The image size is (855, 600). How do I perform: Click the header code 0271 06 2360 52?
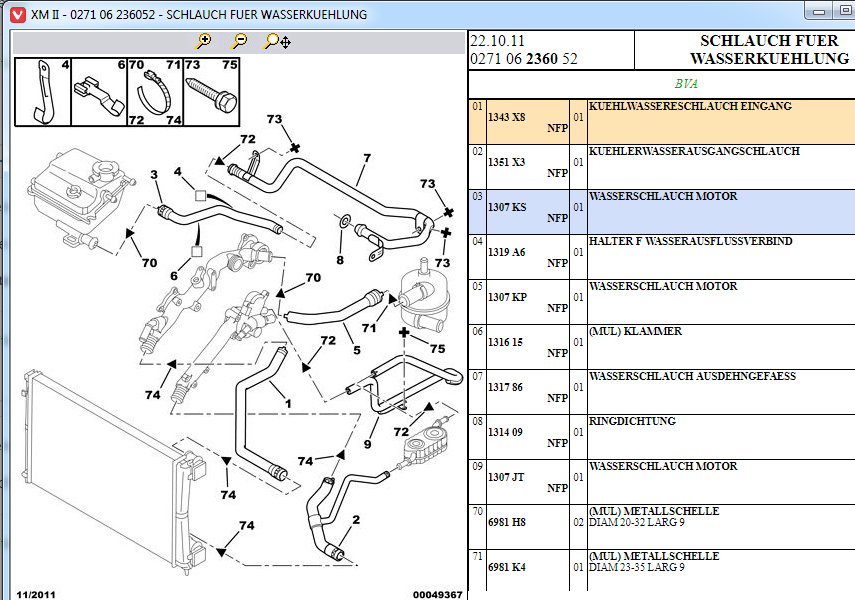pyautogui.click(x=523, y=59)
